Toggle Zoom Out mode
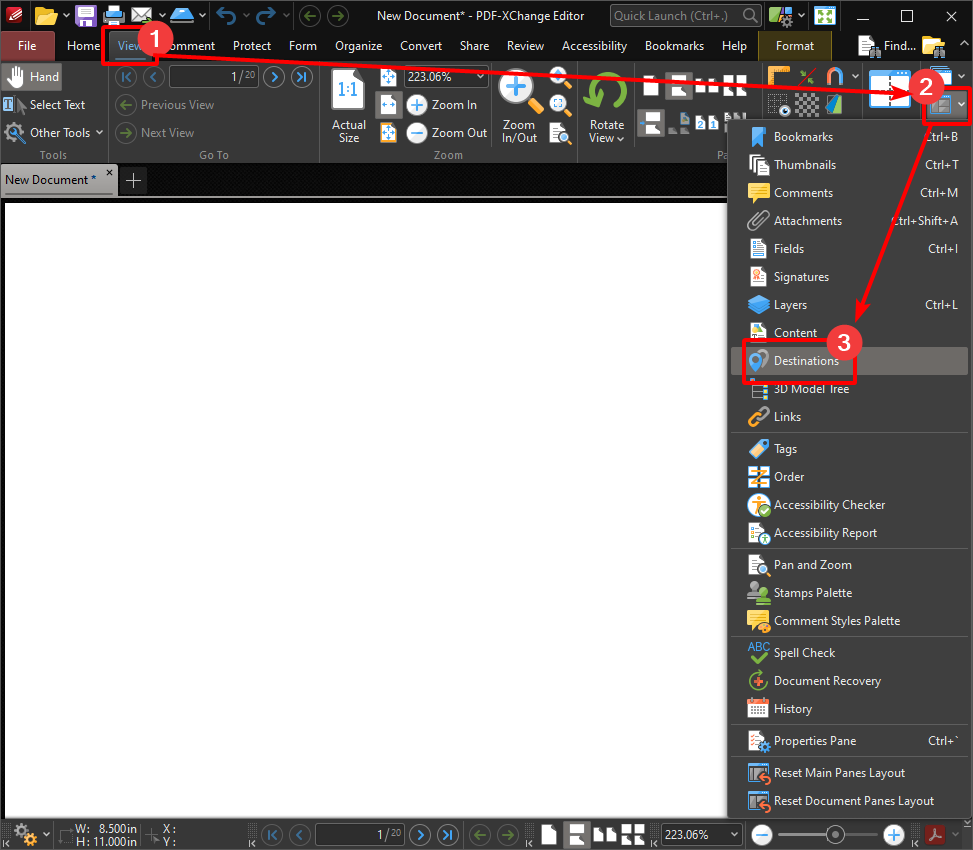Screen dimensions: 973x850 (447, 132)
